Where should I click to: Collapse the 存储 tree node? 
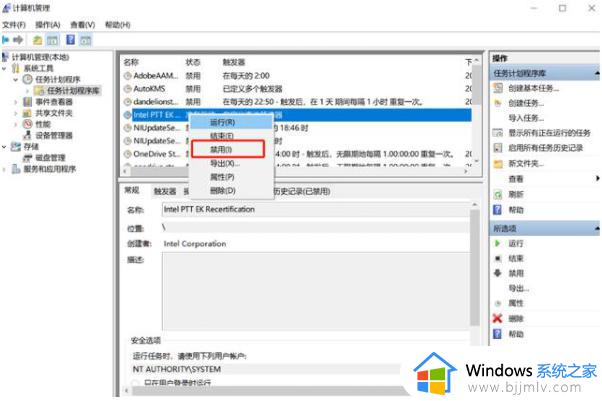pyautogui.click(x=4, y=146)
